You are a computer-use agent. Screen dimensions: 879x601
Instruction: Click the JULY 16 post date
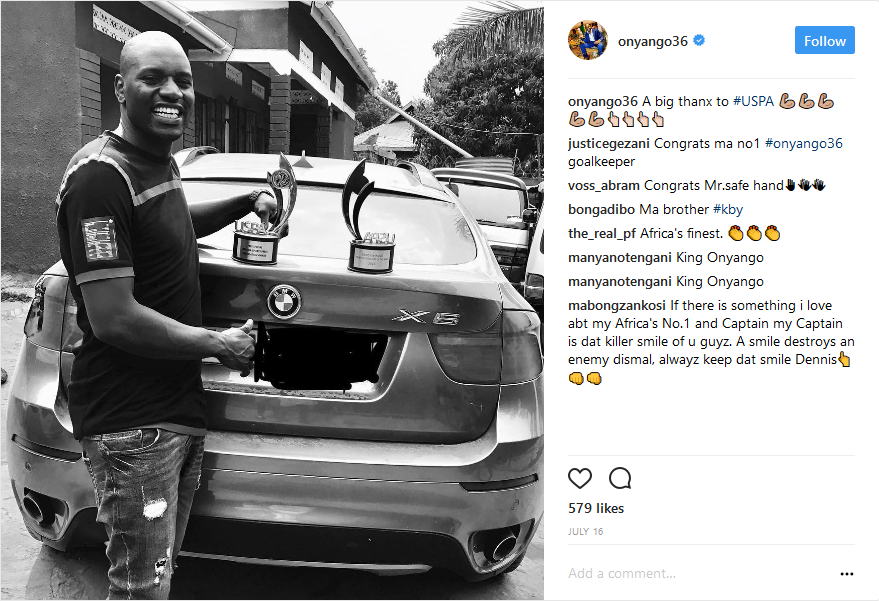585,531
